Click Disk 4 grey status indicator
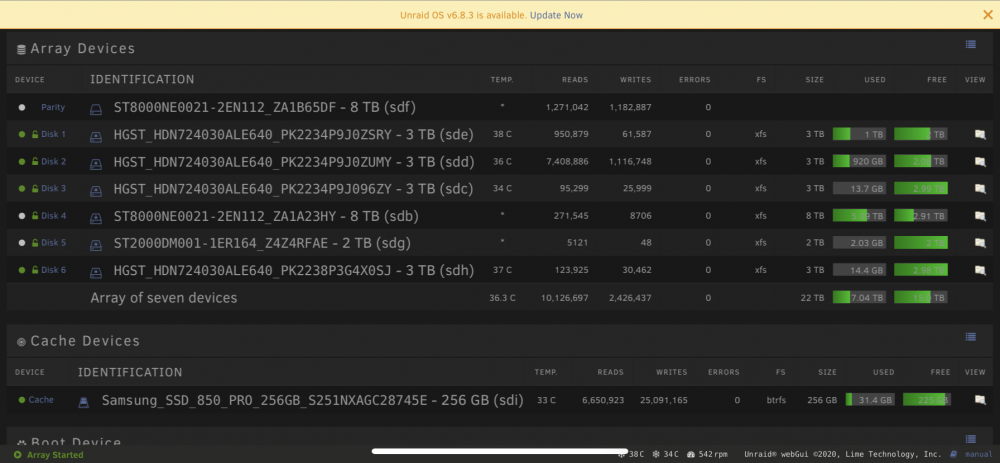Image resolution: width=1000 pixels, height=463 pixels. (x=22, y=216)
